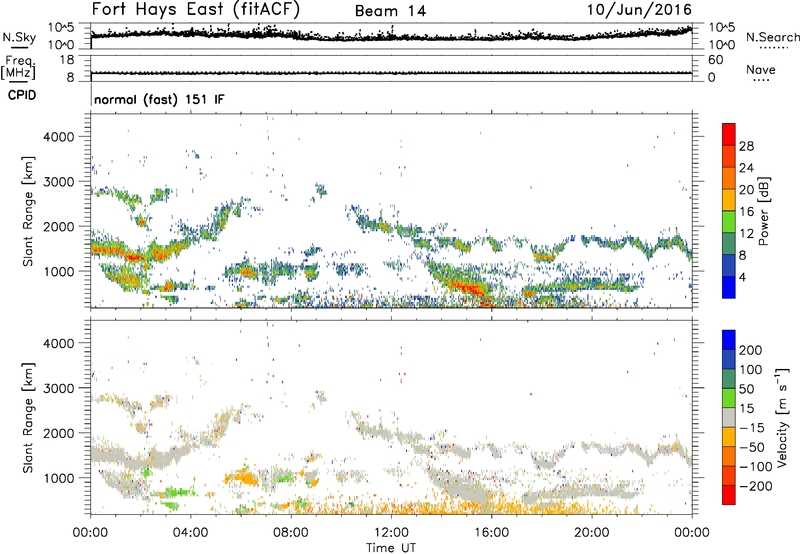The image size is (800, 554).
Task: Click the "normal (fast) 151 IF" mode text
Action: click(x=159, y=99)
